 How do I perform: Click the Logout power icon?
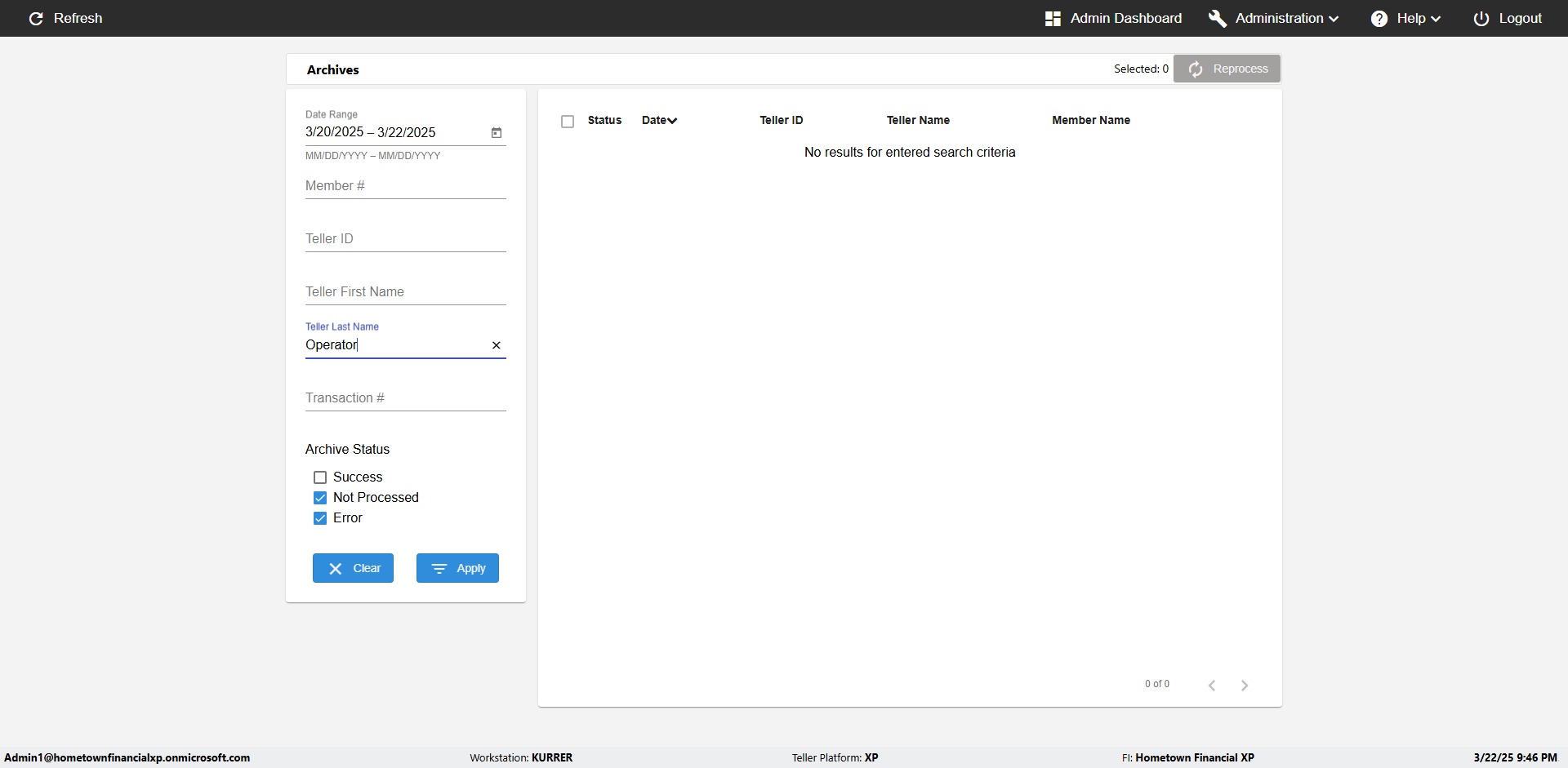(x=1481, y=18)
